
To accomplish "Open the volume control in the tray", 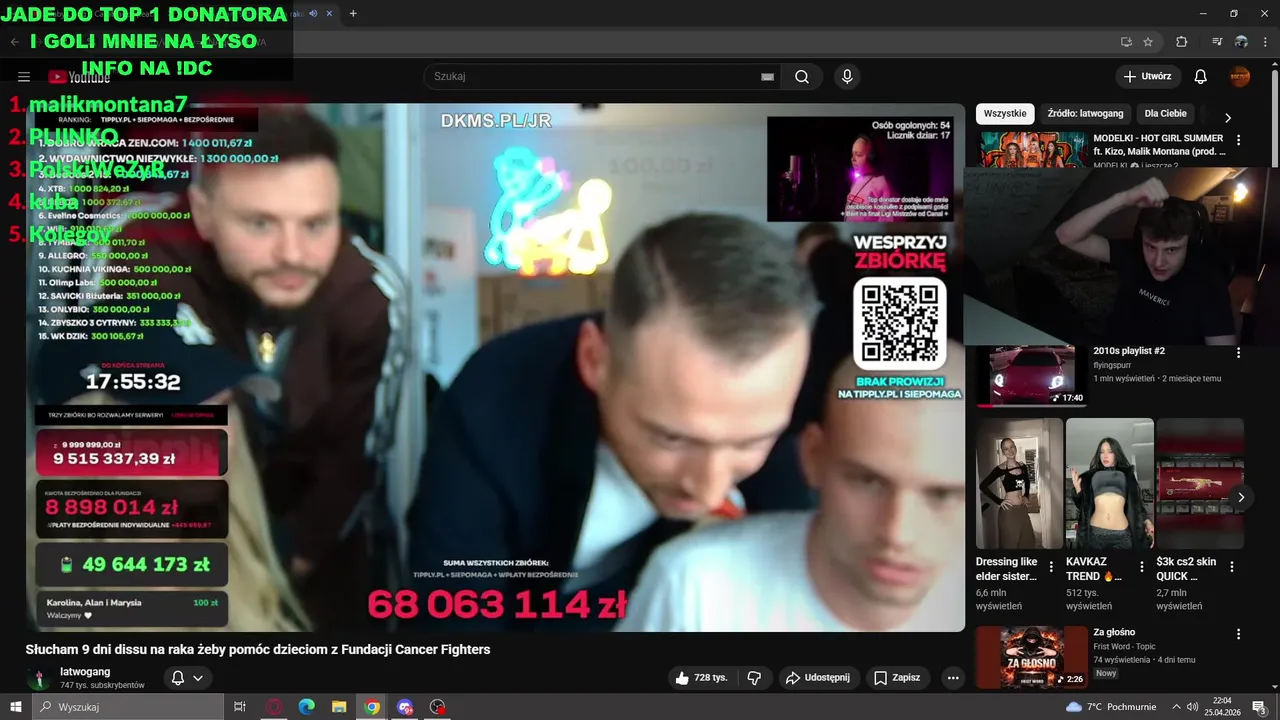I will coord(1193,707).
